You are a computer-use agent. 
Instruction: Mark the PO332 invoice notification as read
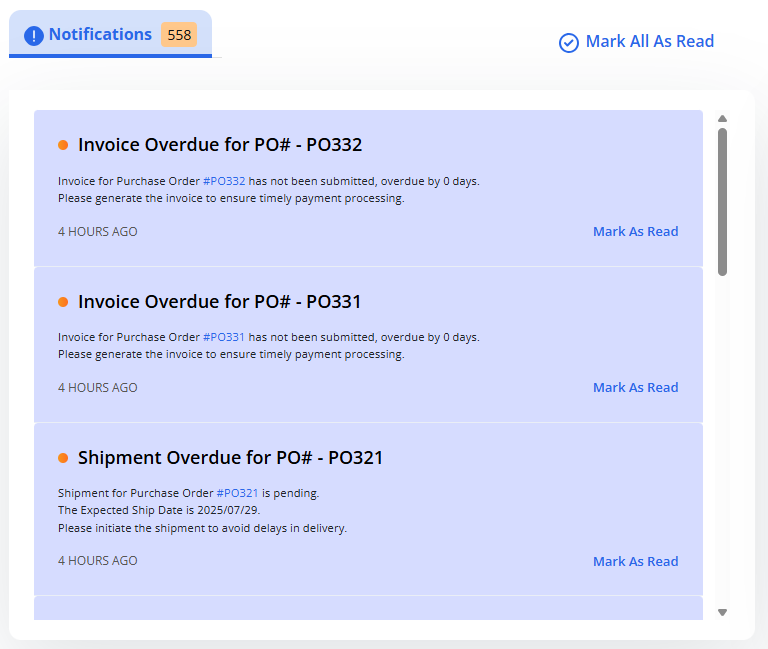(x=635, y=231)
